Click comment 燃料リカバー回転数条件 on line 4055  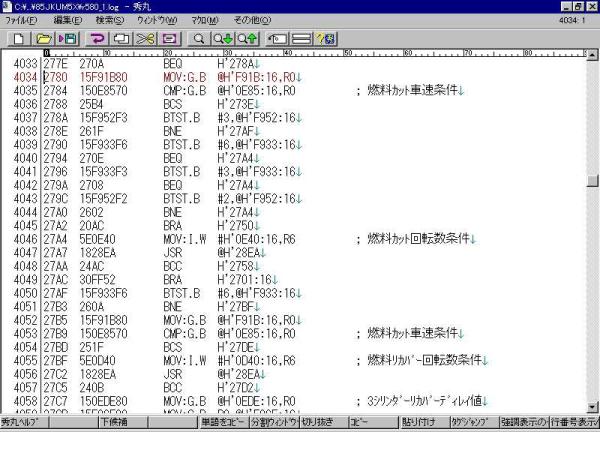[424, 360]
